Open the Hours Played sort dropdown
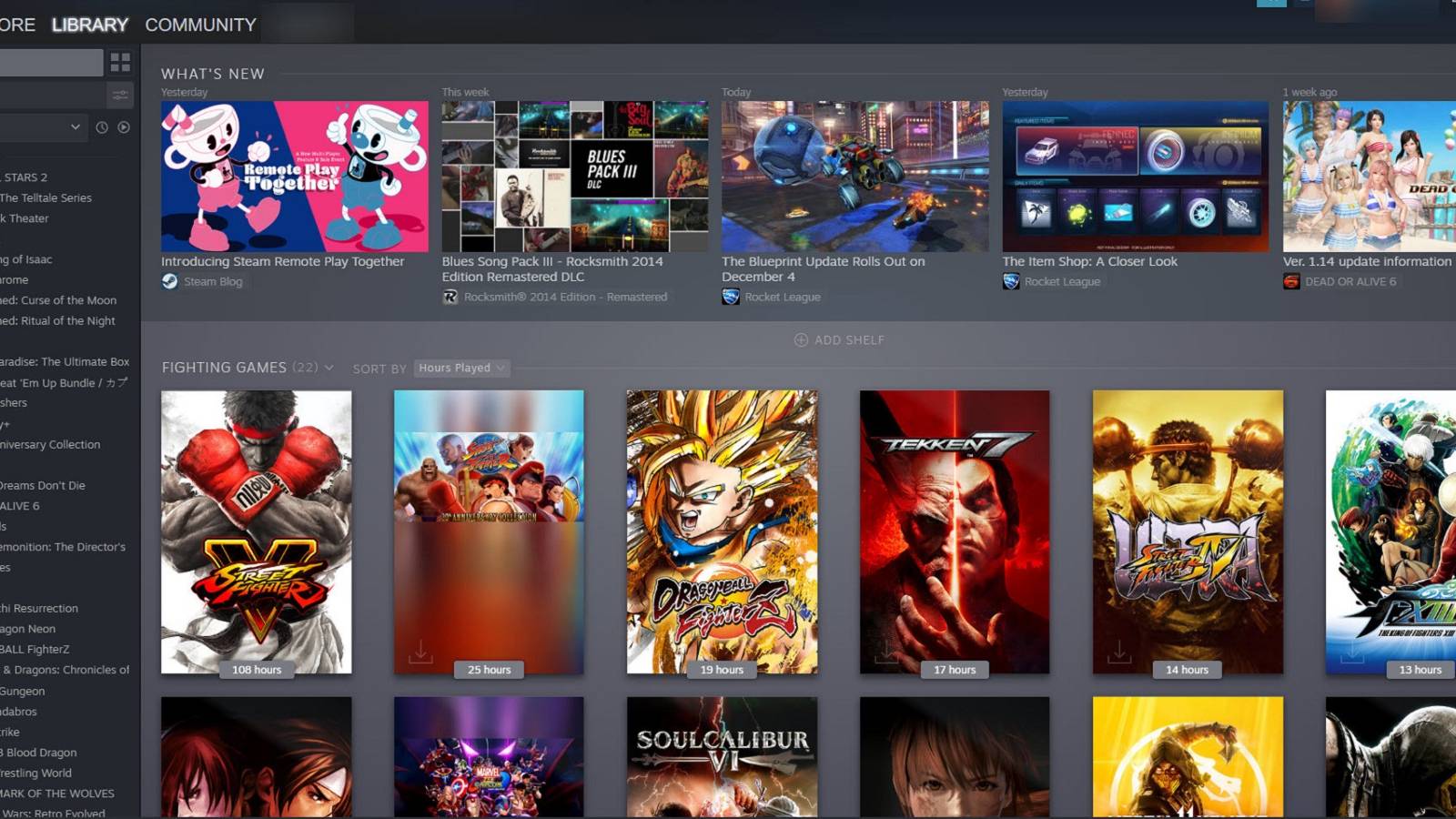Image resolution: width=1456 pixels, height=819 pixels. (x=460, y=368)
